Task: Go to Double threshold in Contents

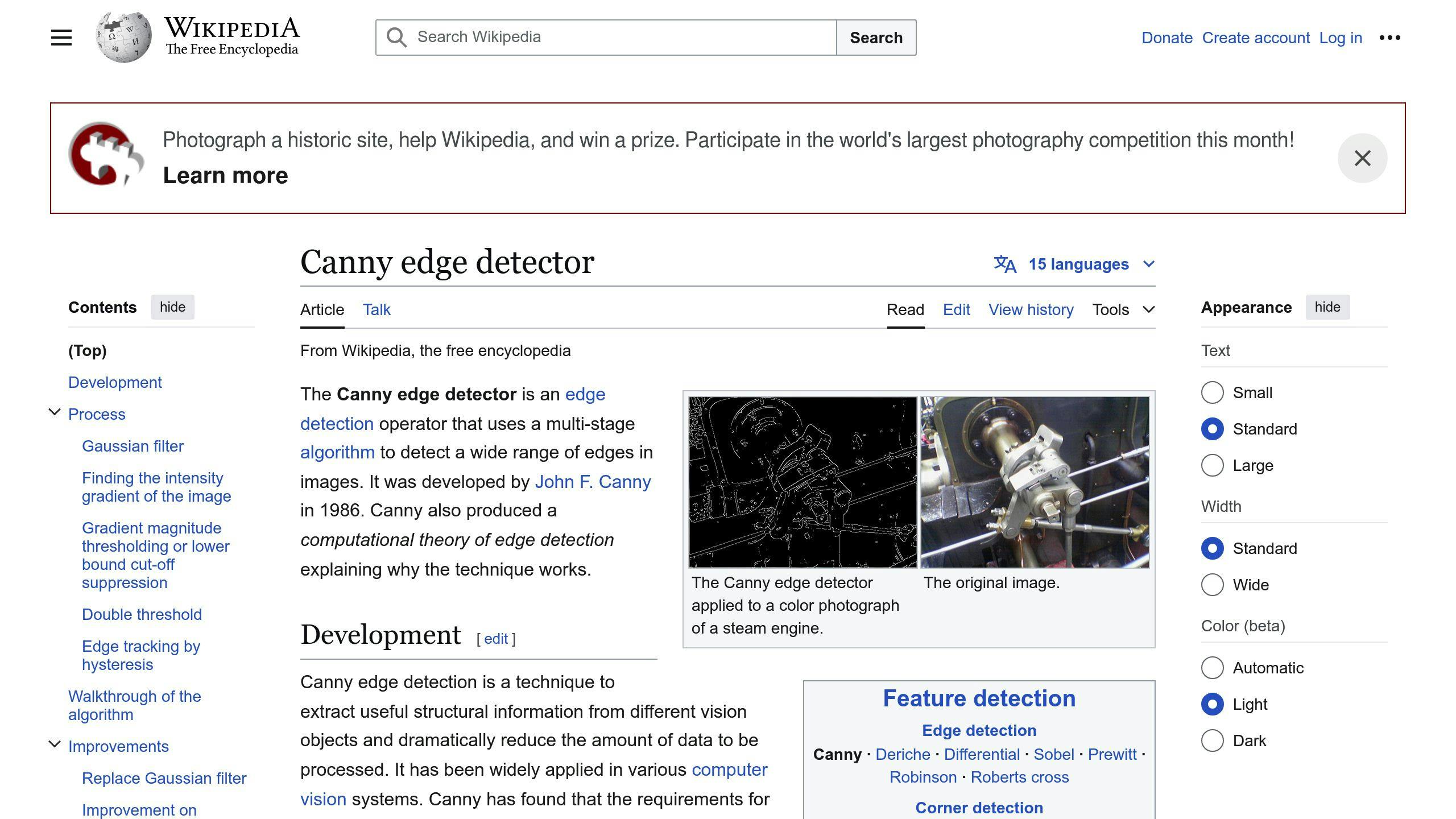Action: (x=142, y=614)
